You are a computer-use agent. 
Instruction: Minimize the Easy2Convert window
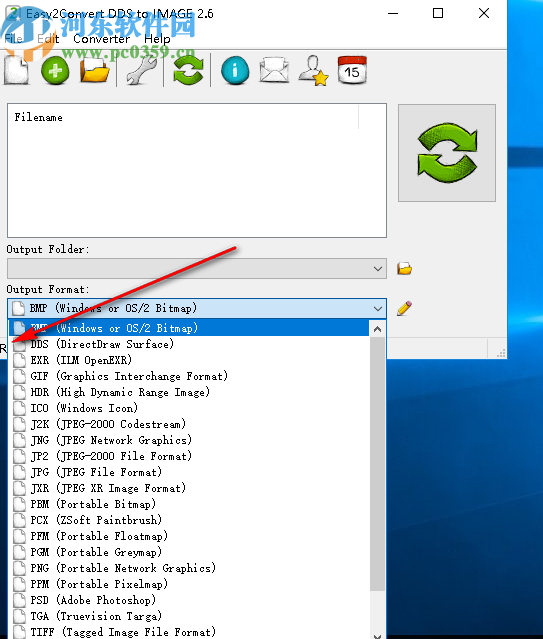pos(393,13)
